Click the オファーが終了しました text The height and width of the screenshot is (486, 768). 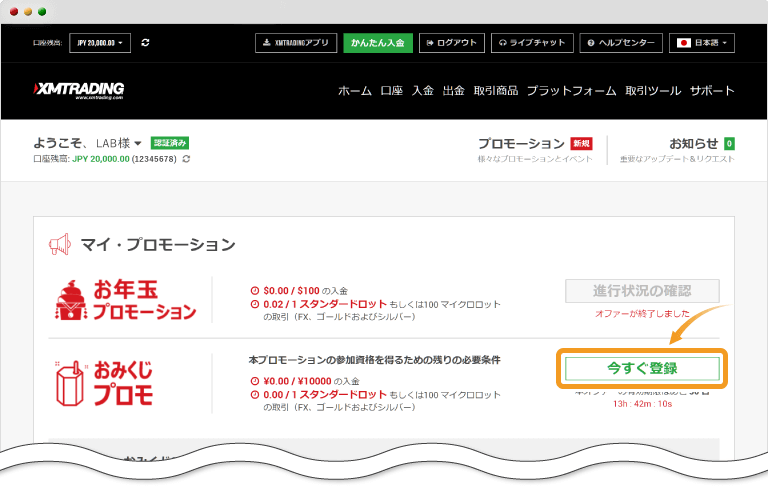coord(642,314)
